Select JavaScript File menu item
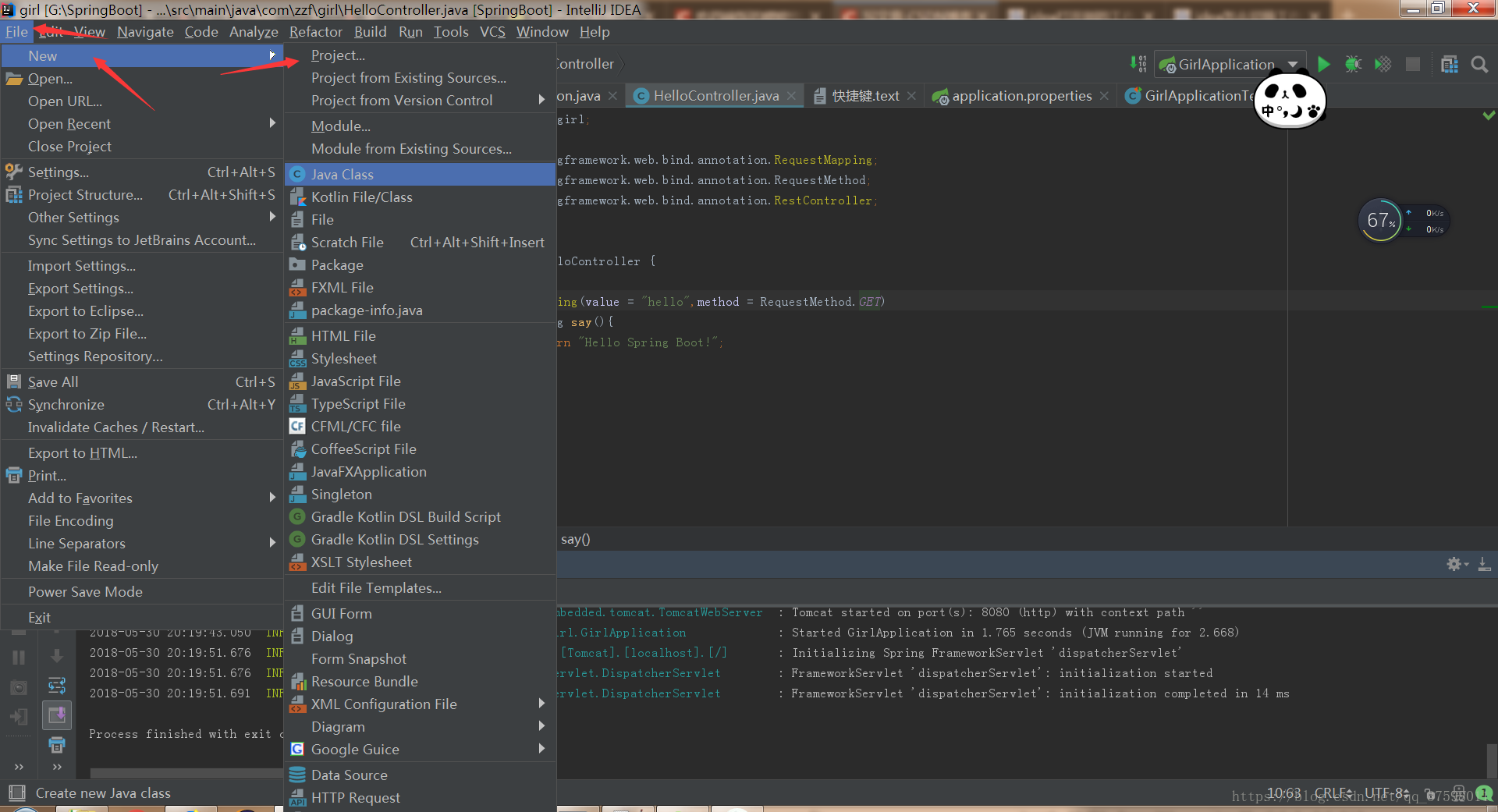This screenshot has width=1498, height=812. pyautogui.click(x=420, y=381)
